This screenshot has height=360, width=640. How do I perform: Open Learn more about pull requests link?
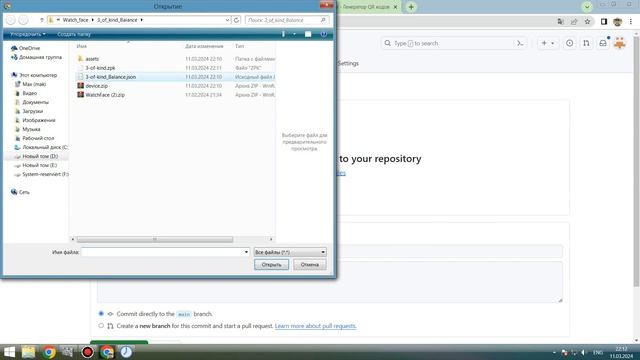[316, 326]
